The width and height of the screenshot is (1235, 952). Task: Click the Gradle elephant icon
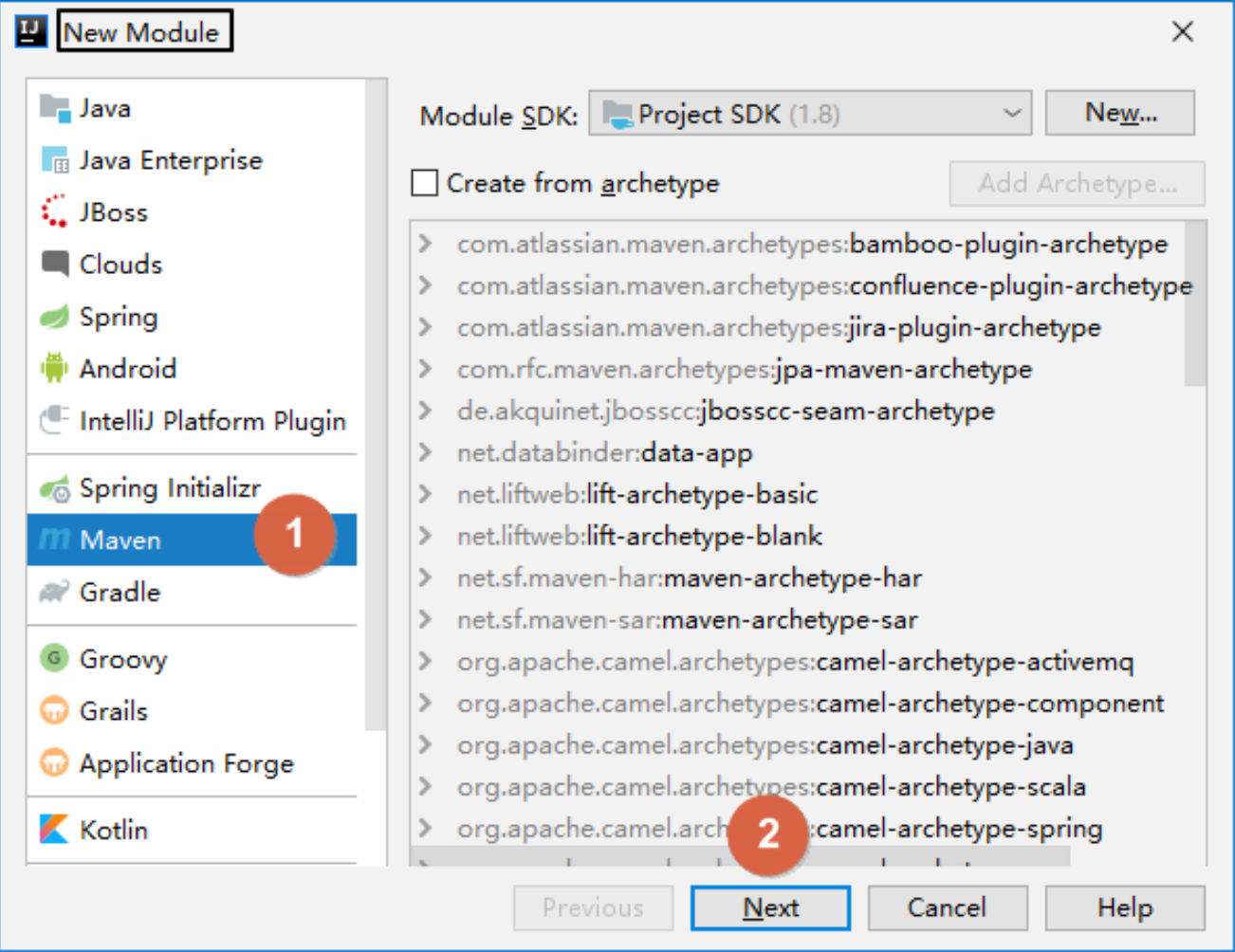tap(55, 592)
